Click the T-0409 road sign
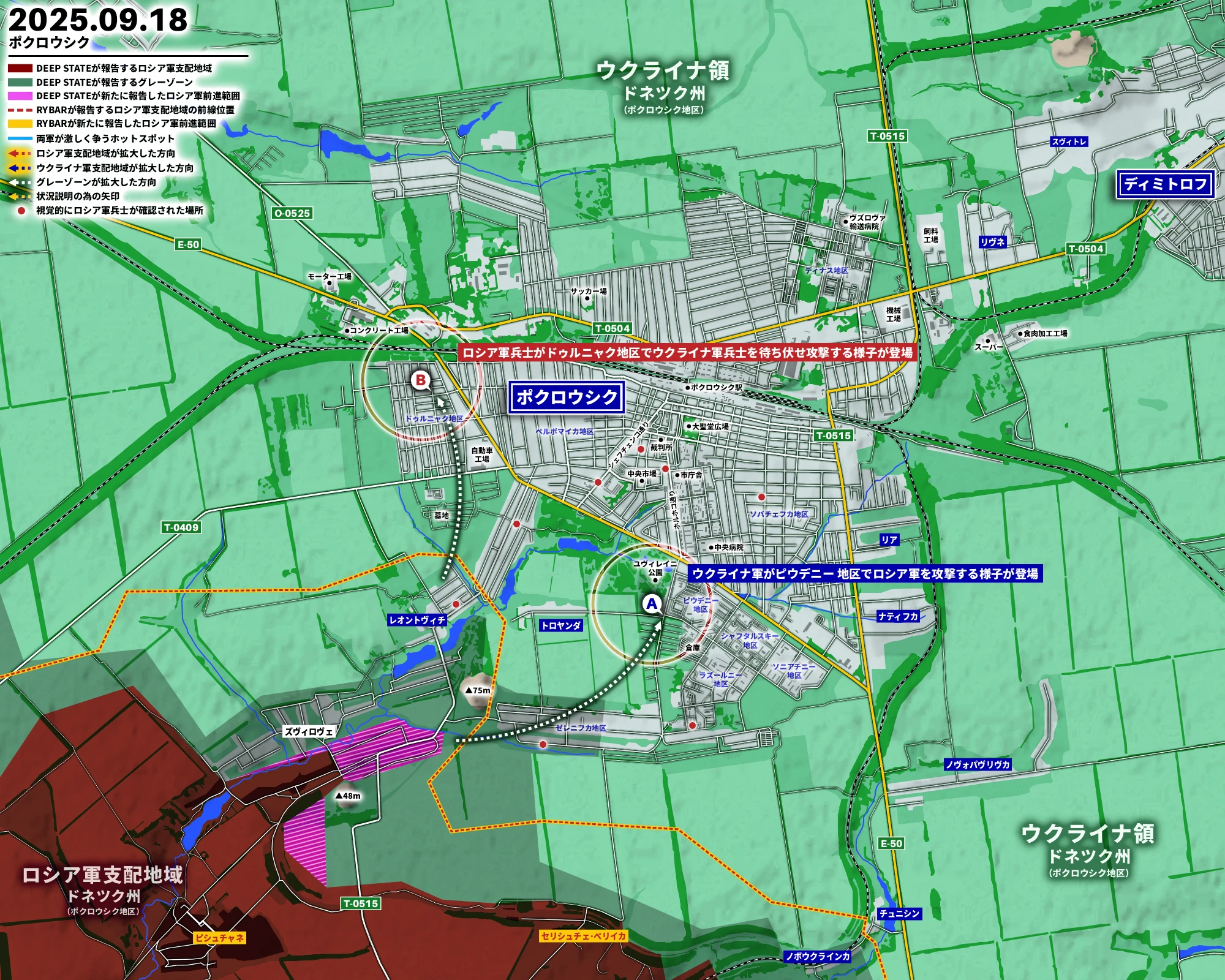This screenshot has height=980, width=1225. click(x=181, y=527)
